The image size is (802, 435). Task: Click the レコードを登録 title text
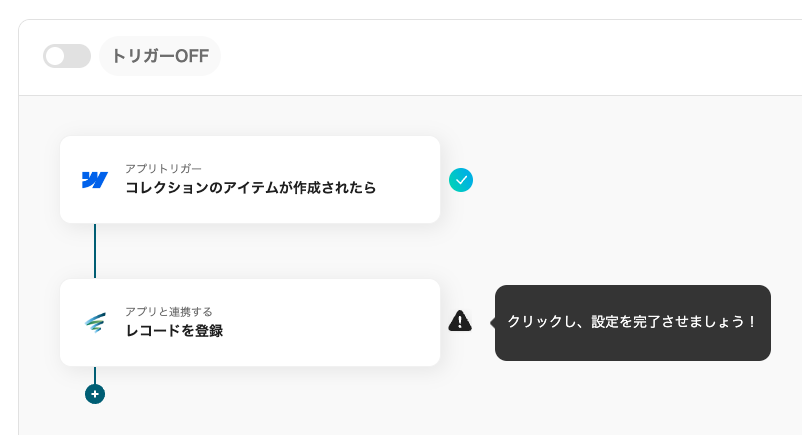tap(174, 331)
